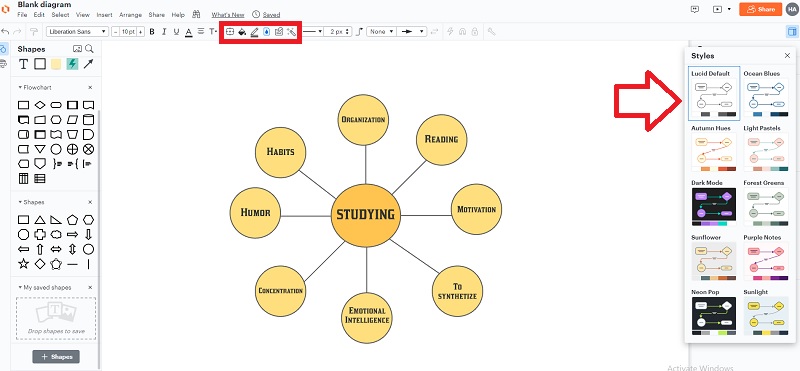Open the Edit menu
The width and height of the screenshot is (800, 371).
click(x=39, y=15)
